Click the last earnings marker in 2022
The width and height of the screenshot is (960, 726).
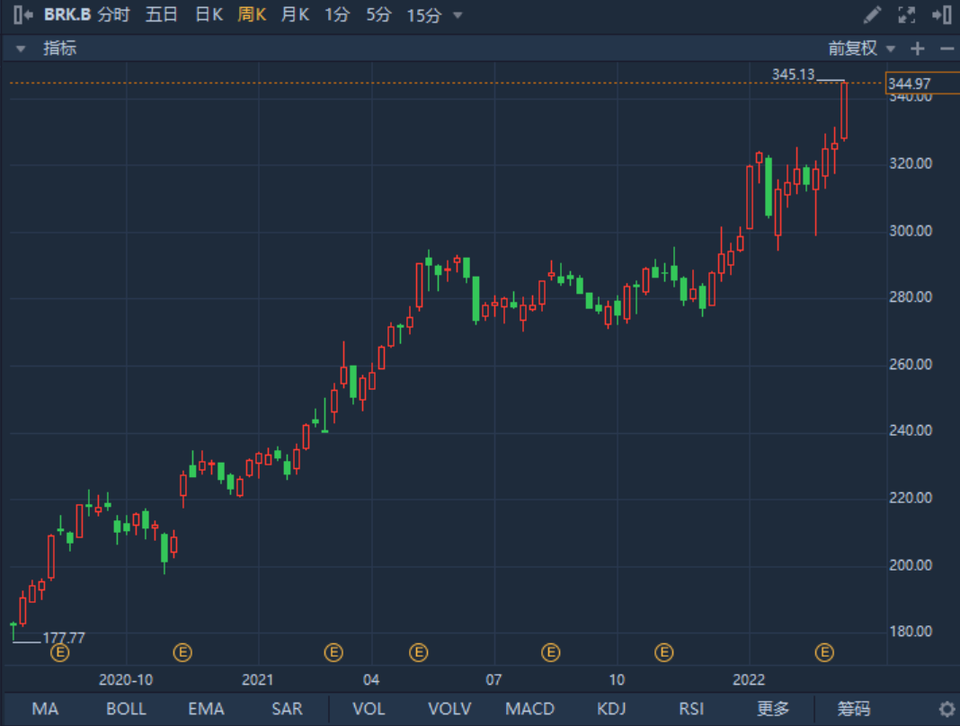824,653
